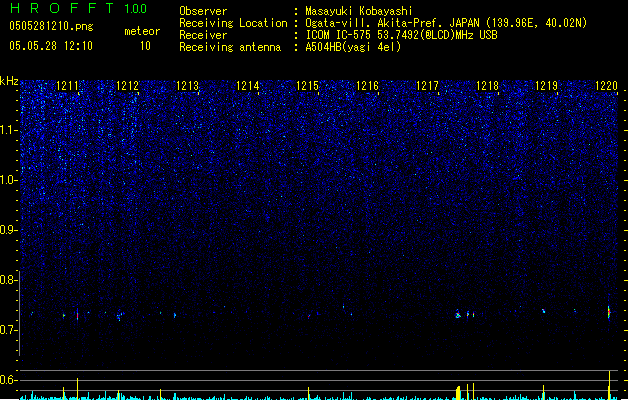The height and width of the screenshot is (400, 629).
Task: Click the 1212 time marker
Action: tap(127, 86)
